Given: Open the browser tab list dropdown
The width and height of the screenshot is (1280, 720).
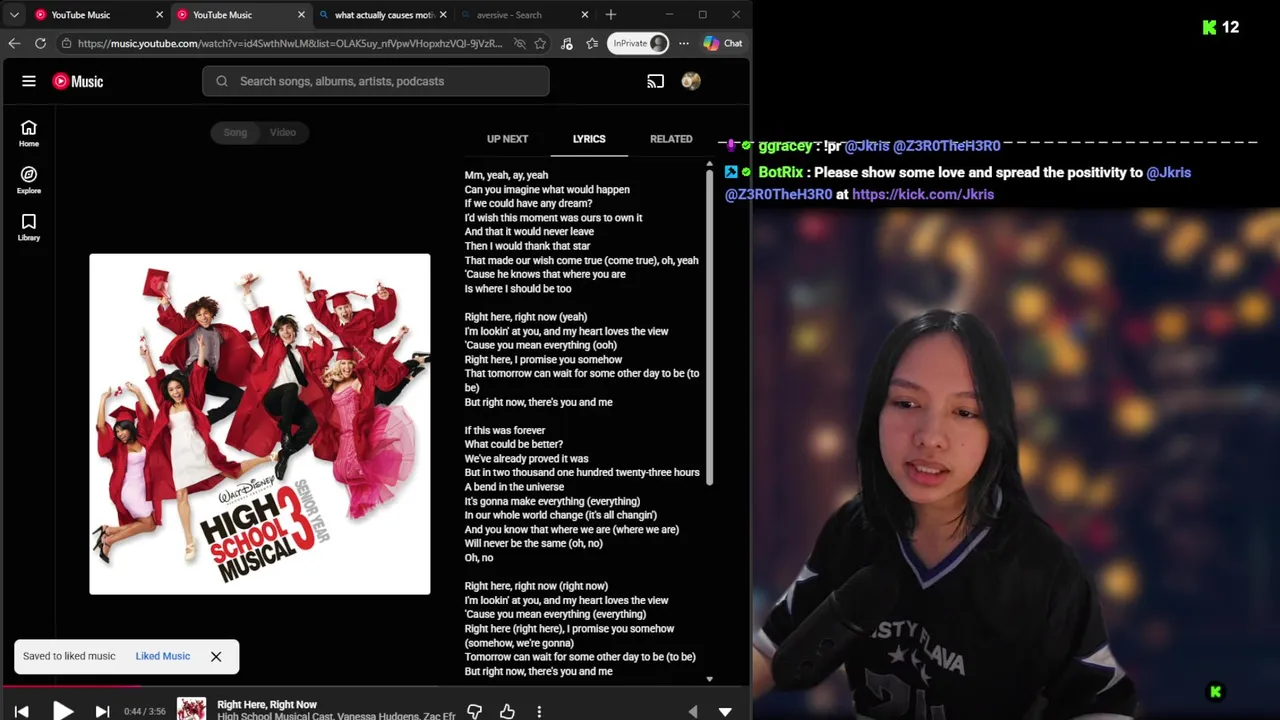Looking at the screenshot, I should 14,15.
